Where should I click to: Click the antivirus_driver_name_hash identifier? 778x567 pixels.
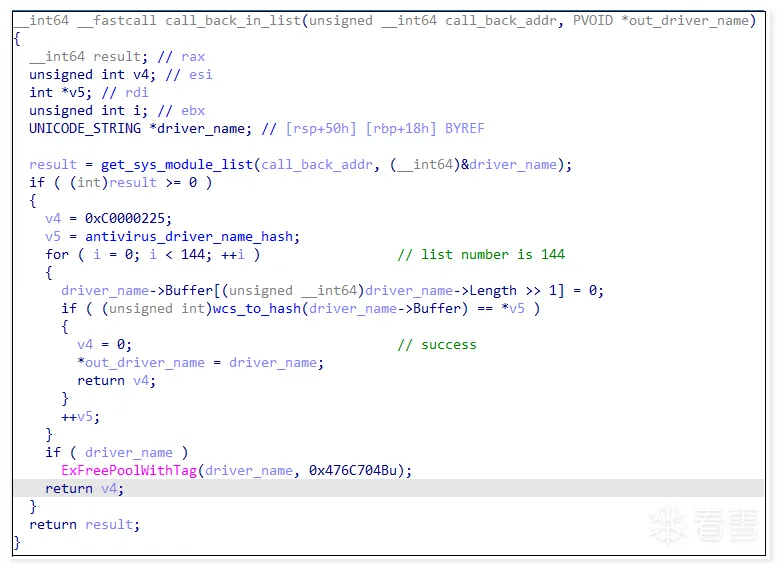coord(189,237)
